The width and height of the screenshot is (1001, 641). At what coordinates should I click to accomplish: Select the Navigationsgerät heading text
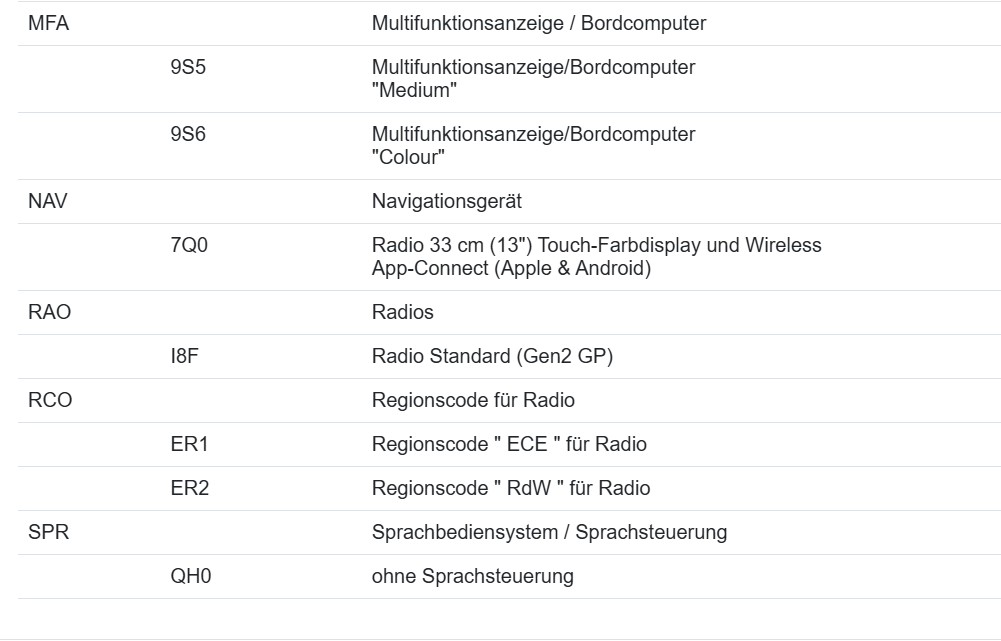[x=446, y=201]
